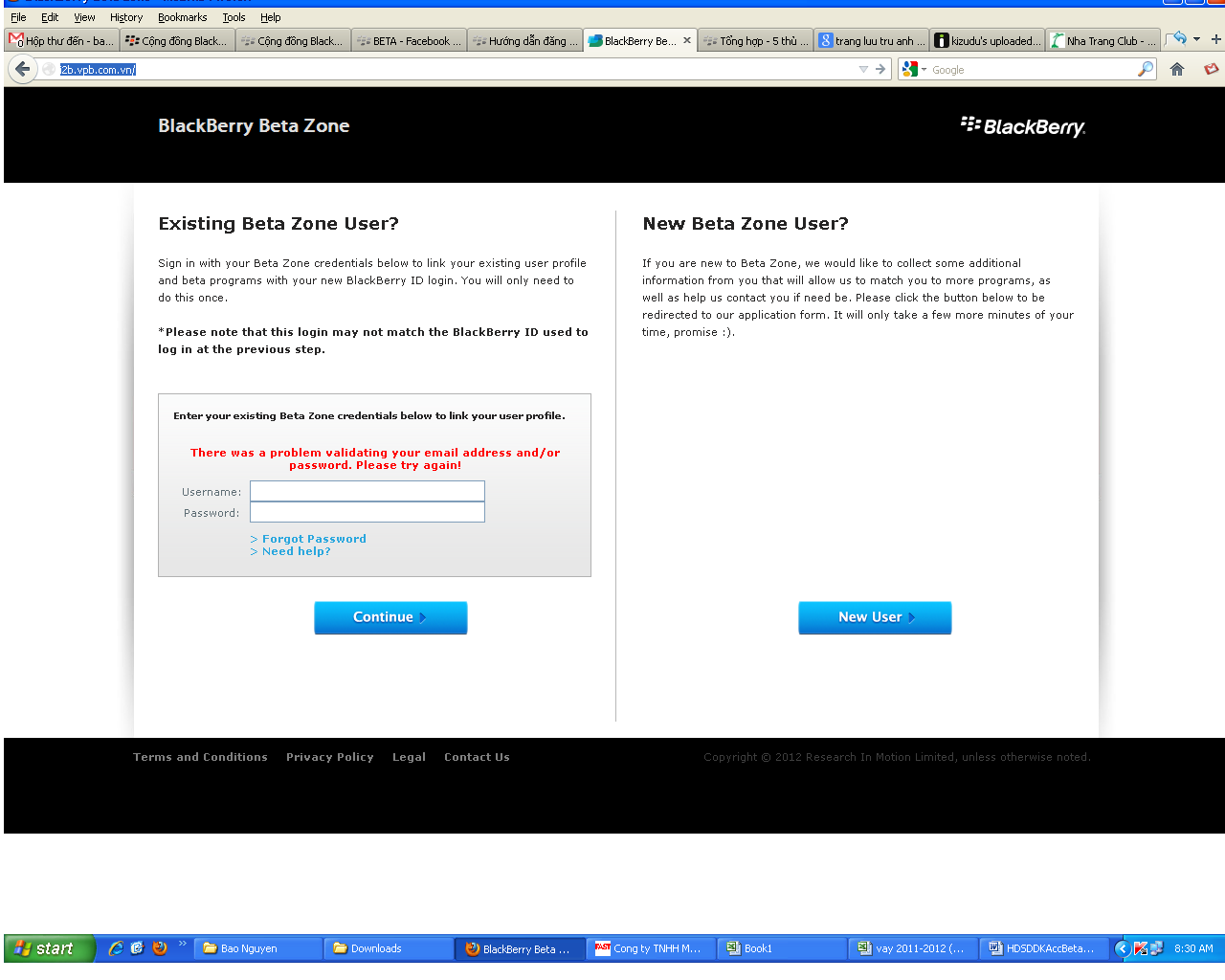Open the View menu

click(84, 17)
